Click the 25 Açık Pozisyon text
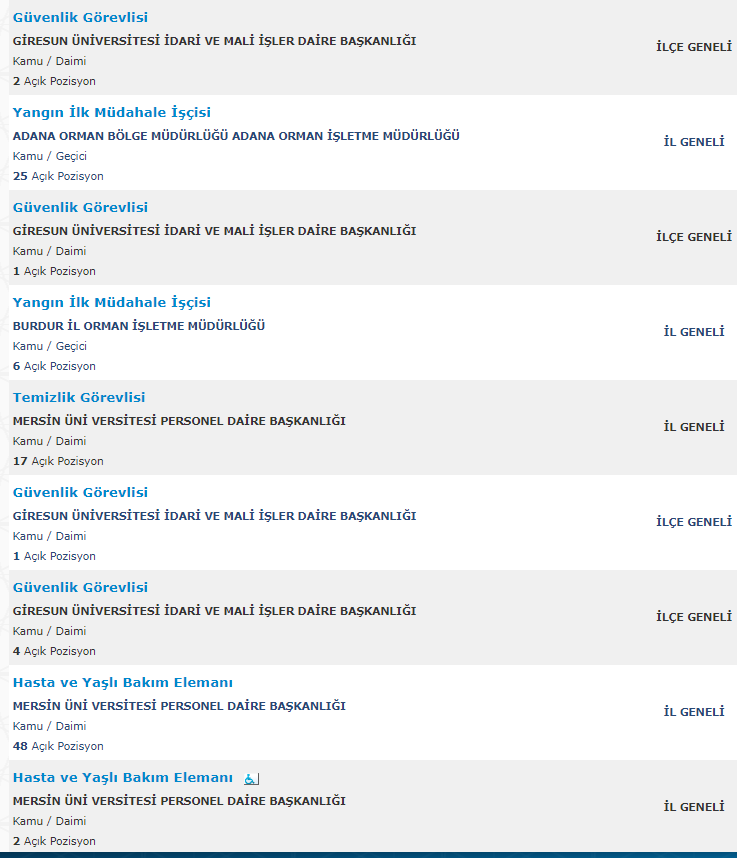The image size is (737, 858). pyautogui.click(x=58, y=176)
